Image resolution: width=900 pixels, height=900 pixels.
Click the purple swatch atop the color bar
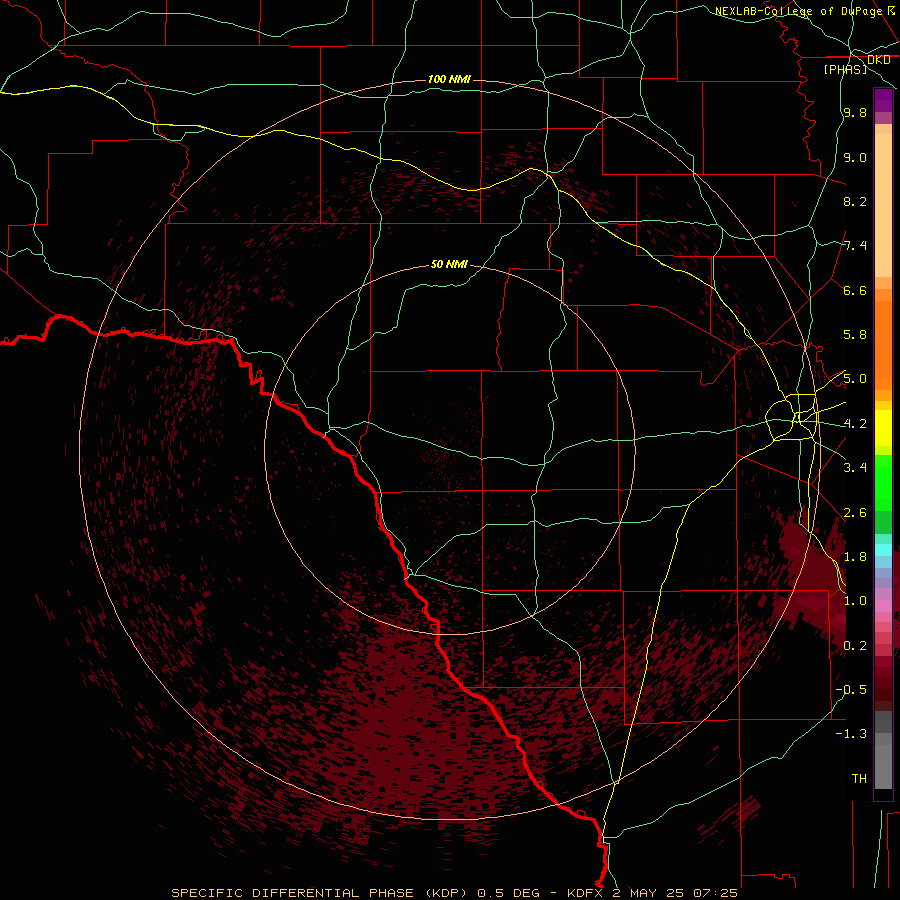coord(883,101)
